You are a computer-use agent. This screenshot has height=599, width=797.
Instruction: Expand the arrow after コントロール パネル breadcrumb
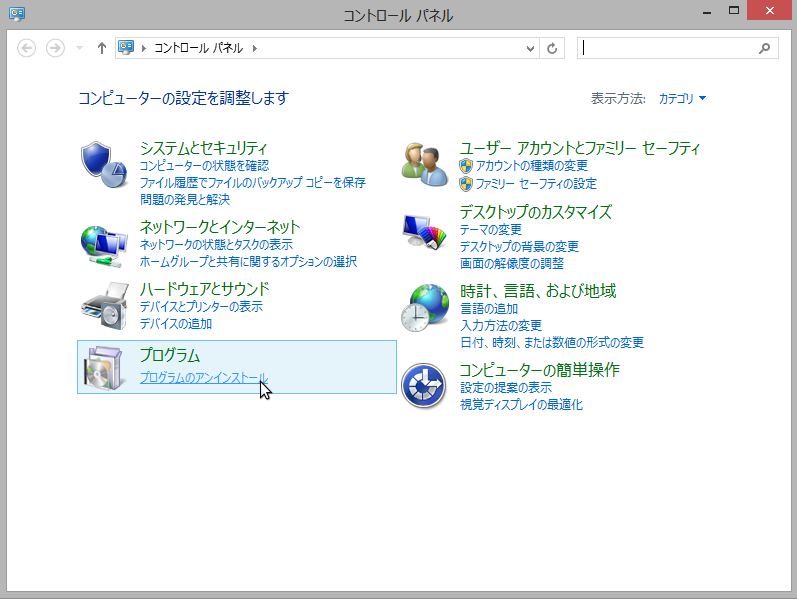pos(255,48)
